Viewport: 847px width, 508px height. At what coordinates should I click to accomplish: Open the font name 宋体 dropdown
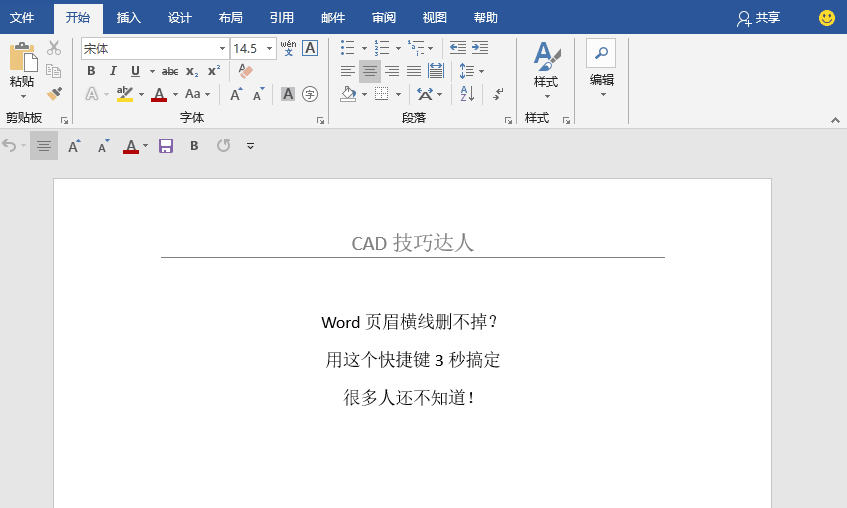(222, 49)
